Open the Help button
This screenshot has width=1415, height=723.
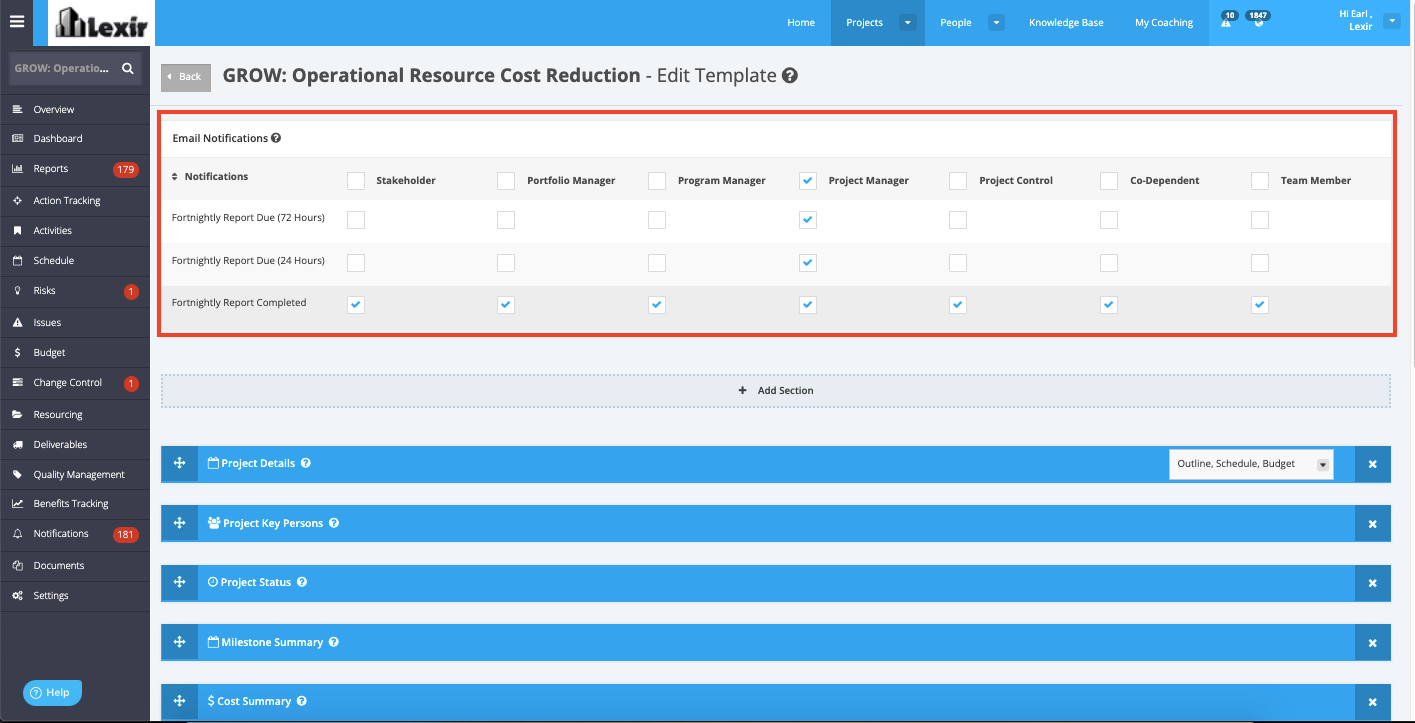coord(52,693)
